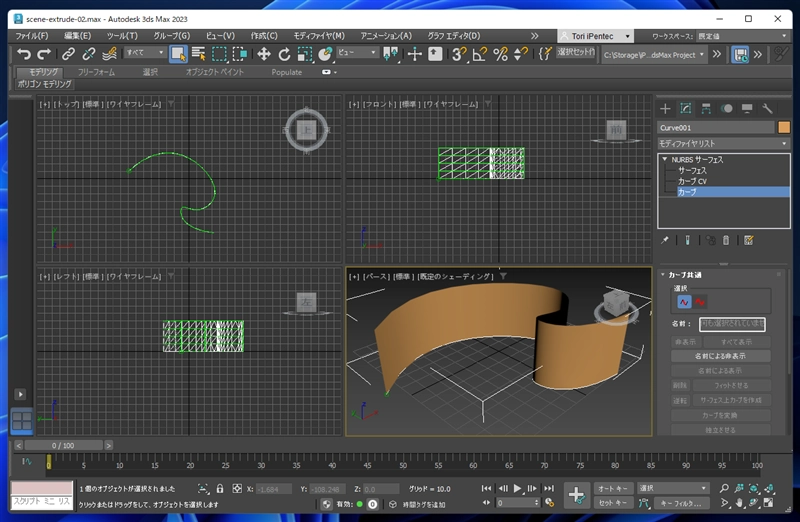Toggle Keyboard Shortcut Override
The image size is (800, 522).
435,54
